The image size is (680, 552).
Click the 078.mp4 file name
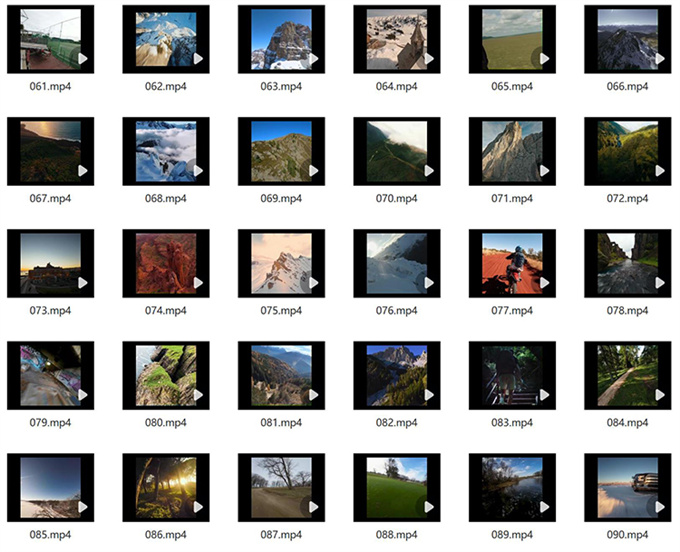click(628, 310)
